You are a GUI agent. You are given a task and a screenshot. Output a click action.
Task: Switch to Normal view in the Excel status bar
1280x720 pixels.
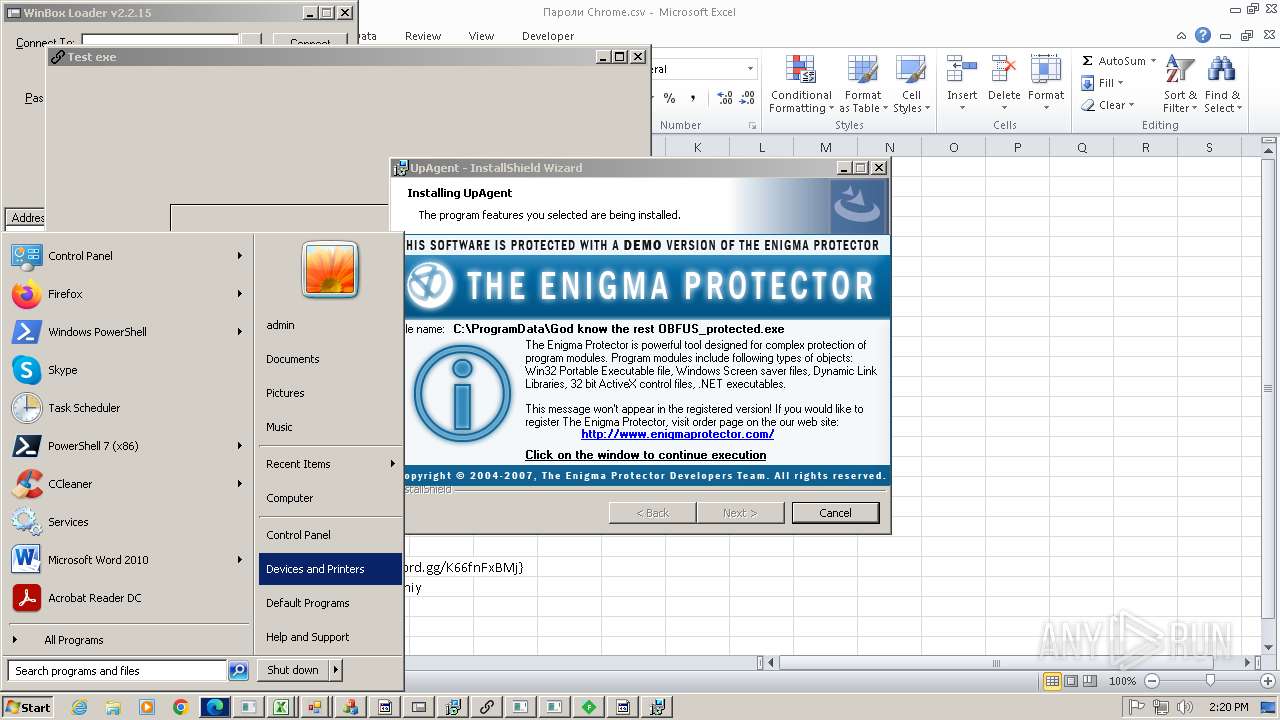(1052, 681)
